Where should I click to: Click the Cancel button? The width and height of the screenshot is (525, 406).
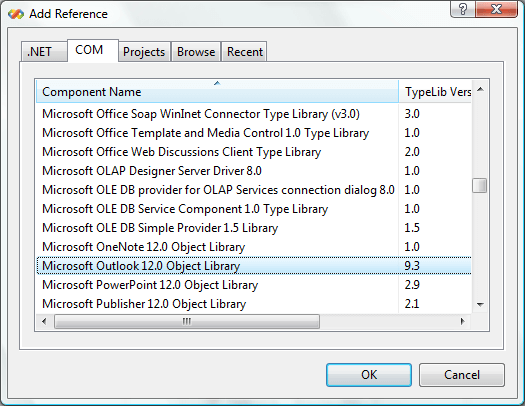pos(462,375)
